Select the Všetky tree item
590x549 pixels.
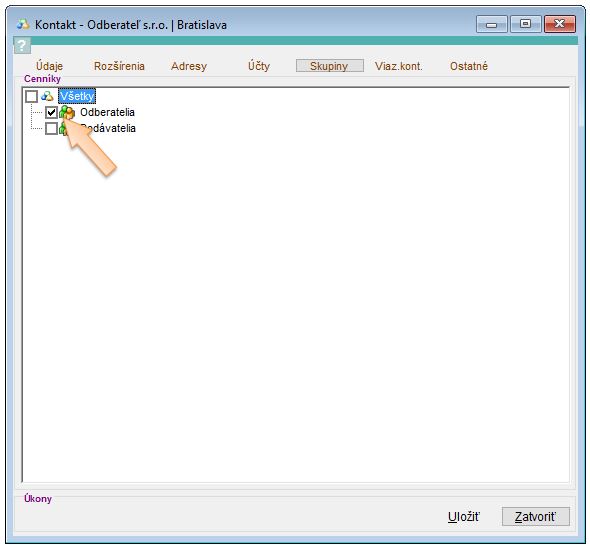77,96
